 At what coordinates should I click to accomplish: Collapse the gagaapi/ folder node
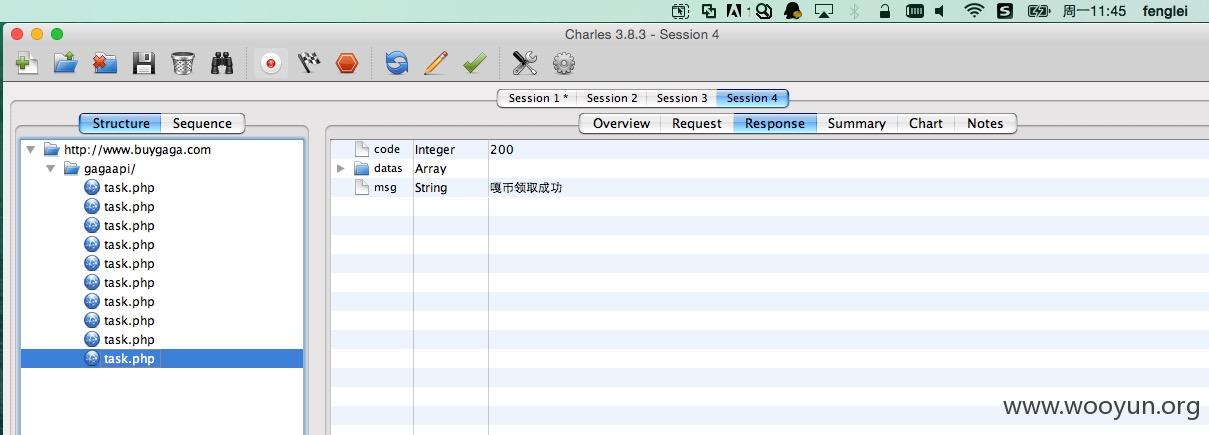(51, 169)
